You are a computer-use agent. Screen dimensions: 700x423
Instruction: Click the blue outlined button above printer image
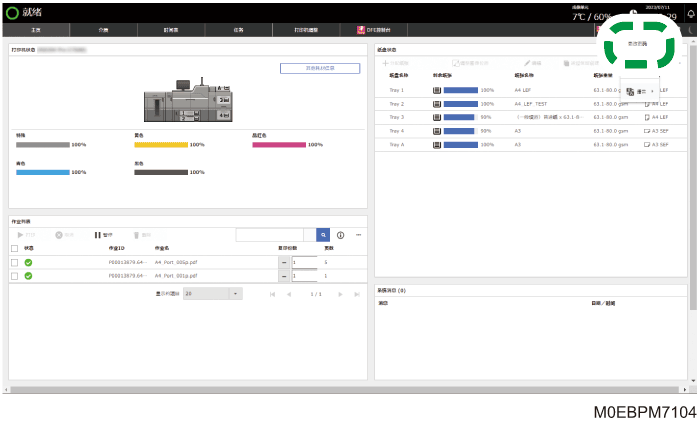pos(320,68)
